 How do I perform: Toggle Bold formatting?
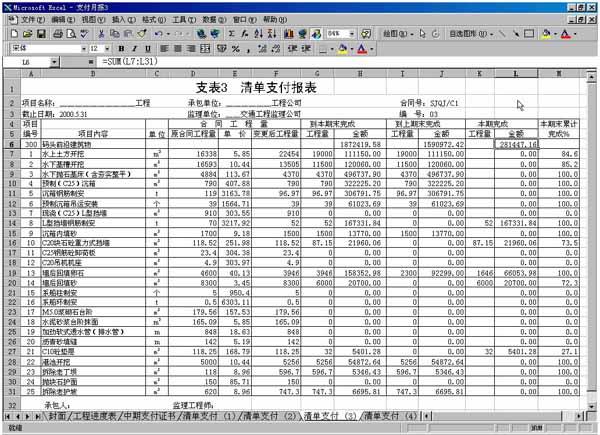(120, 48)
